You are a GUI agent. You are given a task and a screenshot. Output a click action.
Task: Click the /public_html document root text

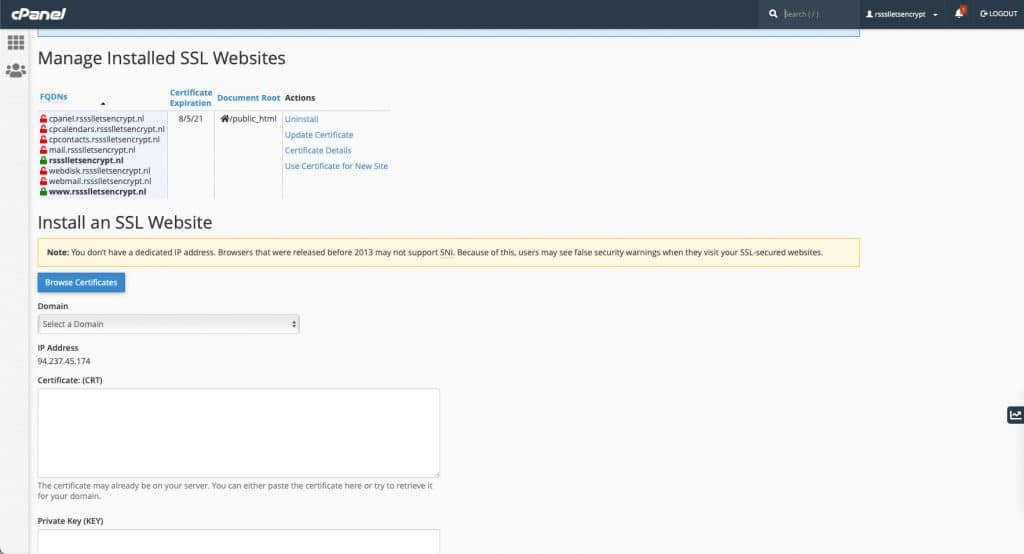253,119
